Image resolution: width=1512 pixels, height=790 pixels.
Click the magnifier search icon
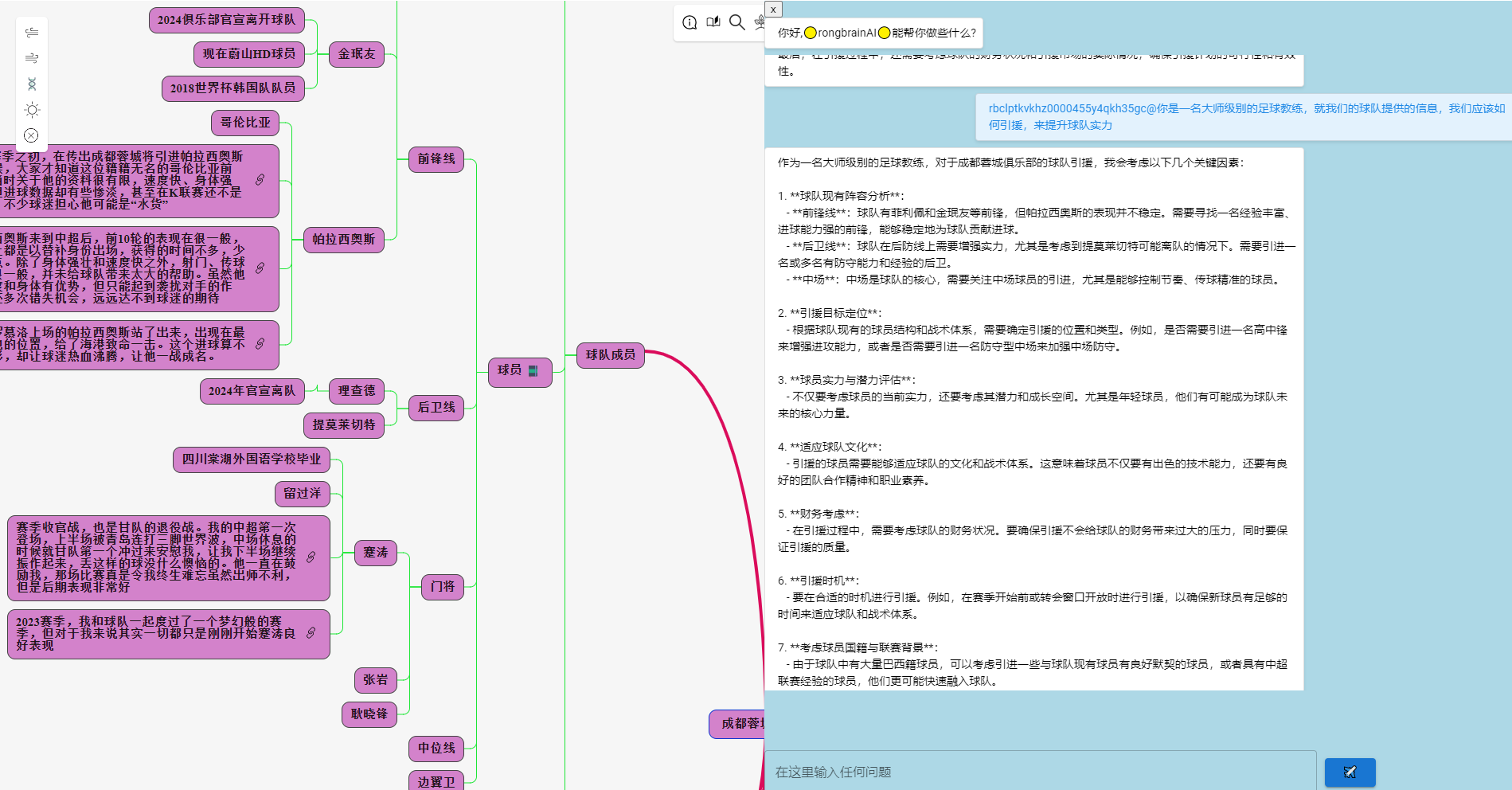coord(737,22)
